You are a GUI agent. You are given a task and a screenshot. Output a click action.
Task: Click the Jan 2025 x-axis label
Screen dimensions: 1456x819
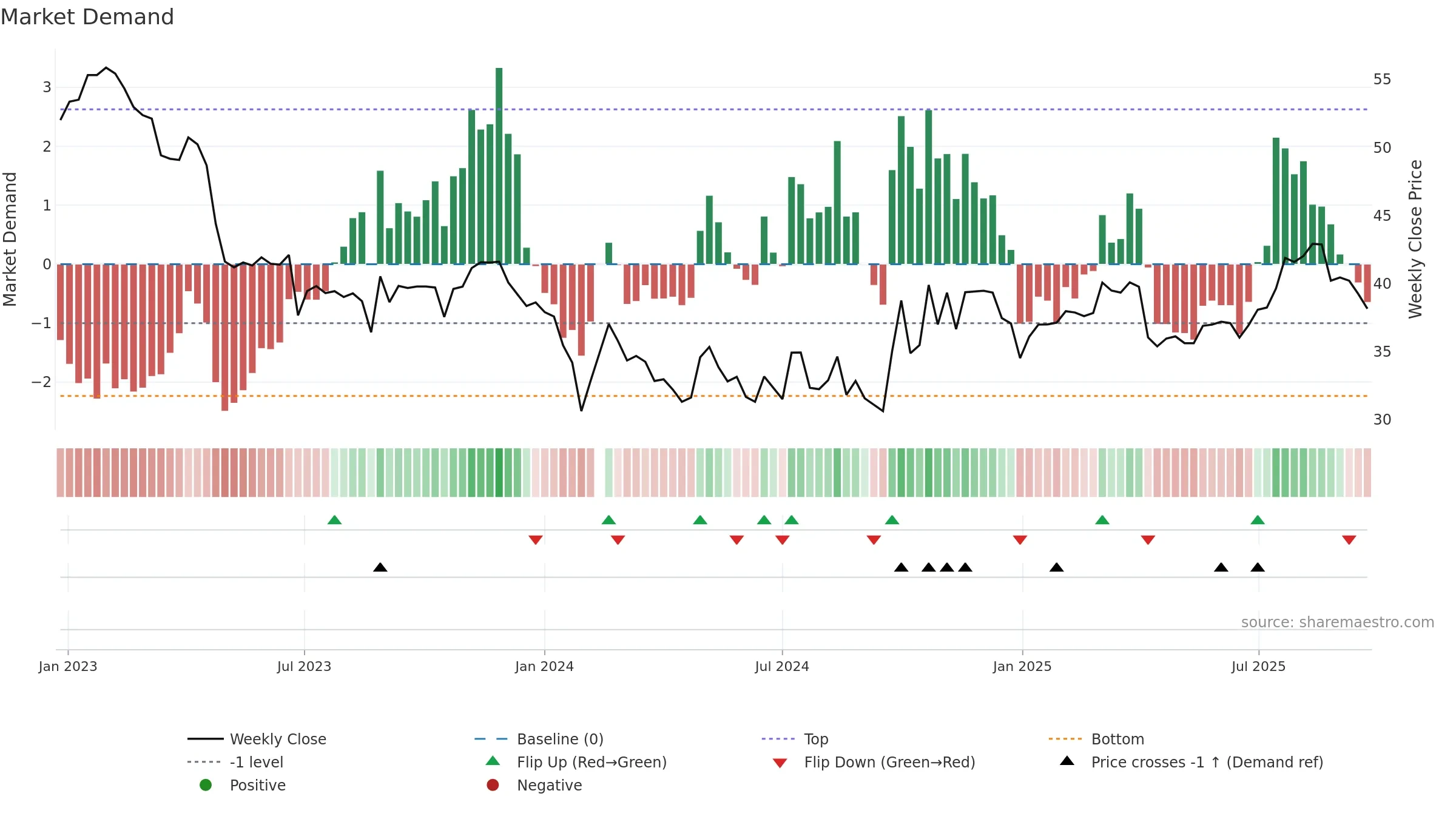point(1022,666)
